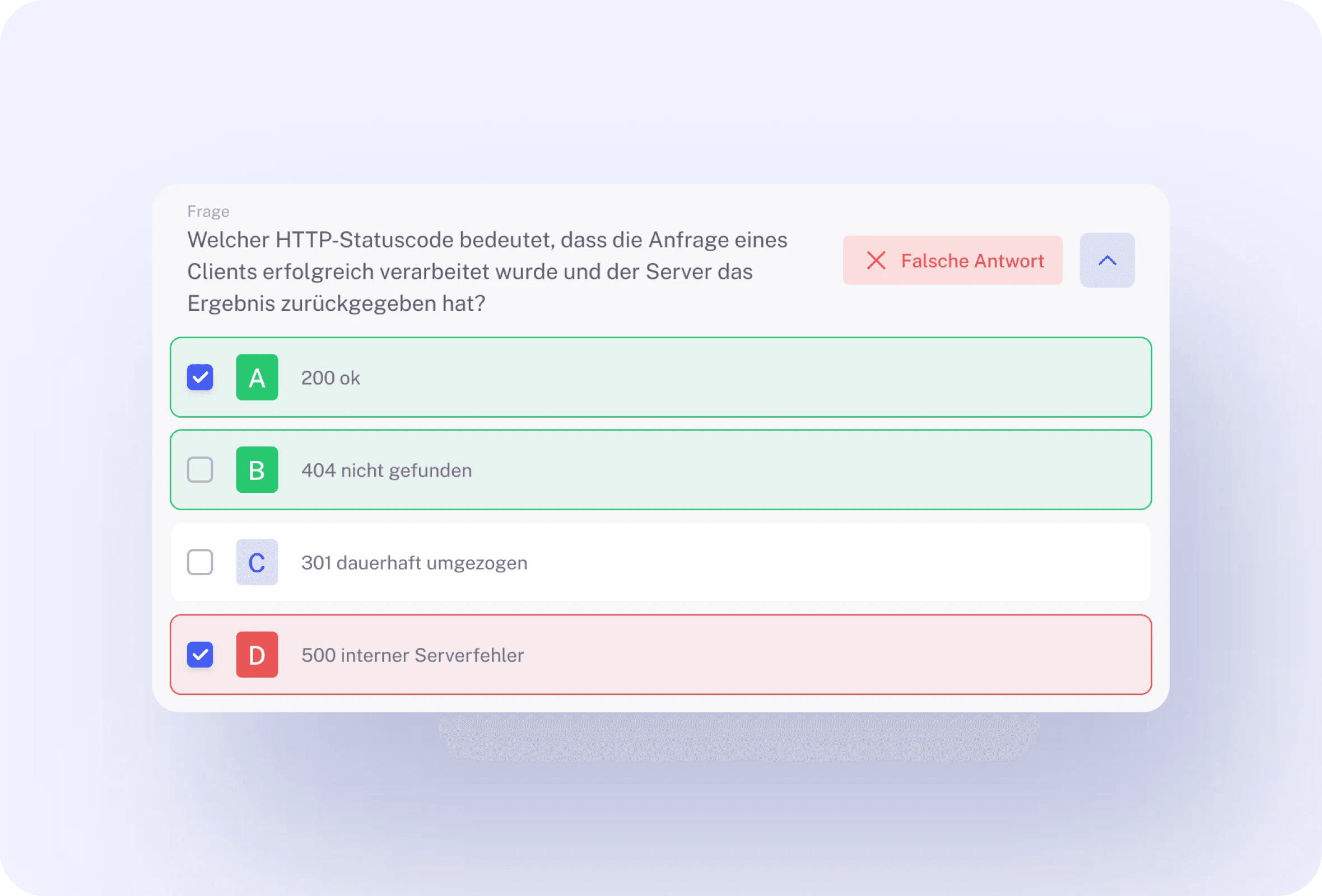Click the red D letter badge
The image size is (1322, 896).
(257, 655)
